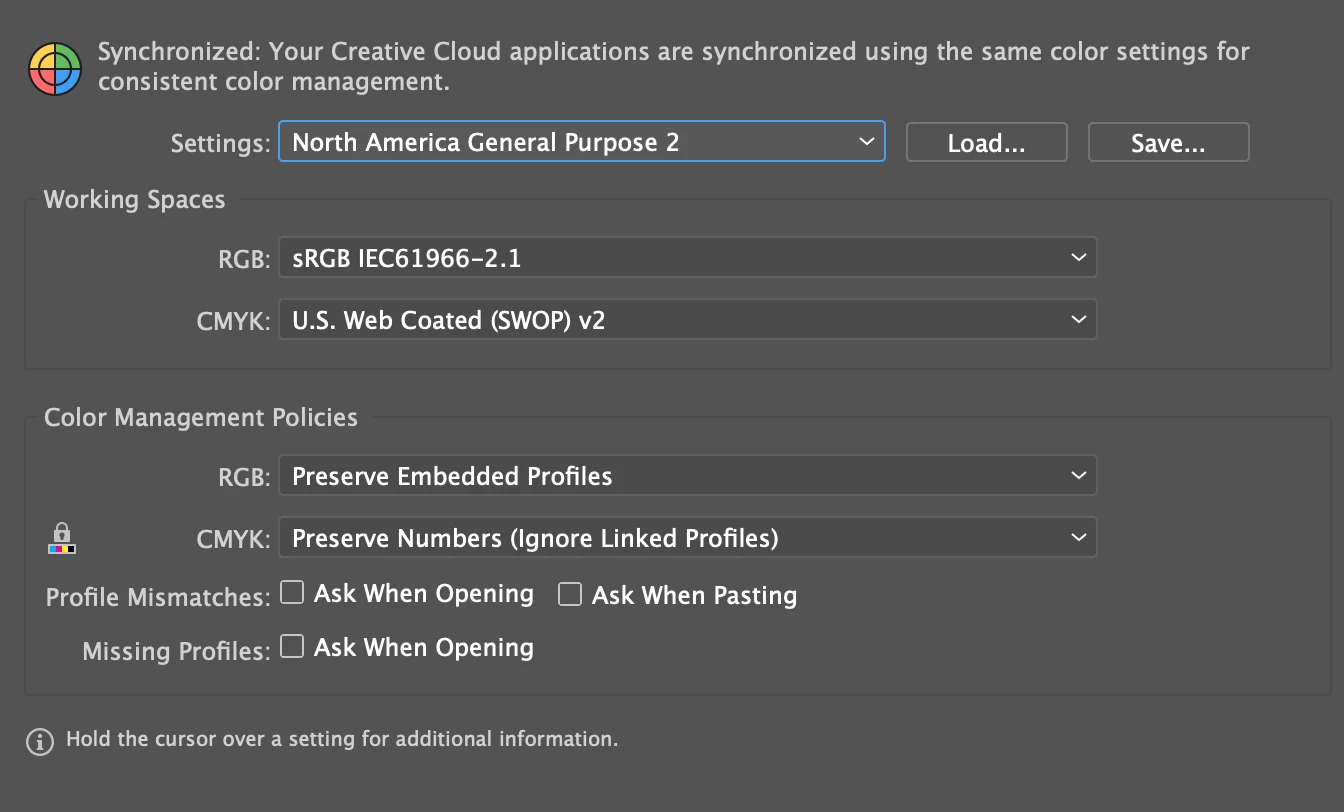Open the Settings preset dropdown
The image size is (1344, 812).
pos(581,142)
